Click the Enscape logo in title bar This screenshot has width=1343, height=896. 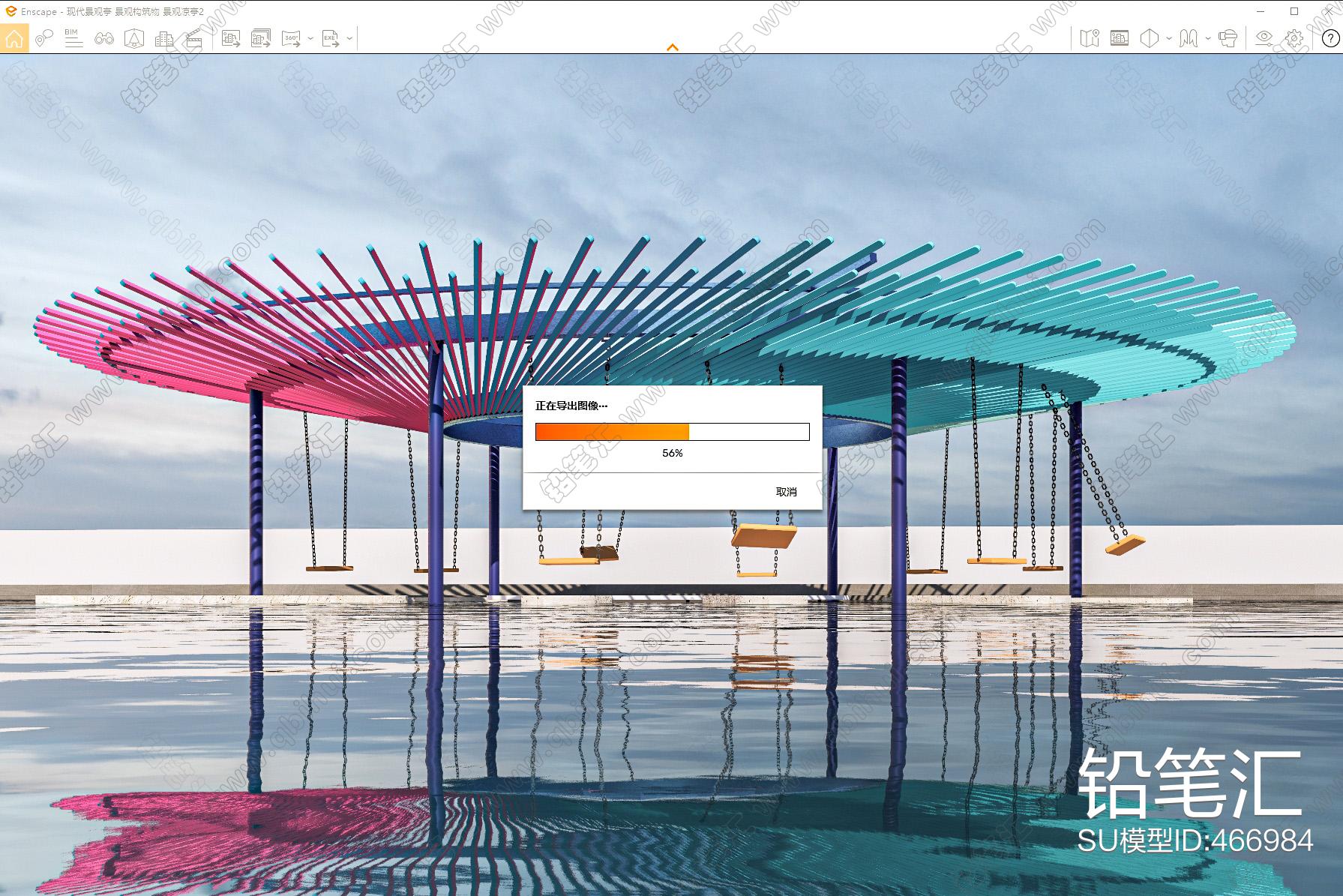coord(10,11)
